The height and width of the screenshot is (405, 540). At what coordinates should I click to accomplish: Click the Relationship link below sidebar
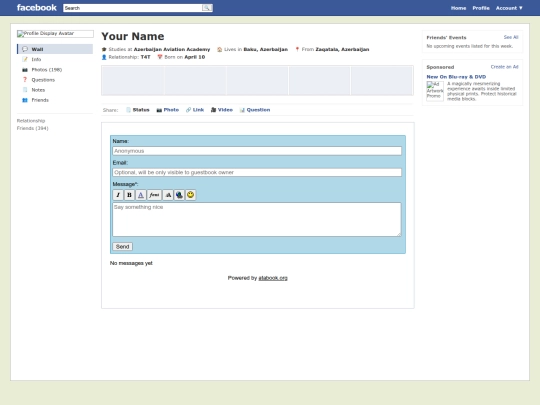click(31, 121)
